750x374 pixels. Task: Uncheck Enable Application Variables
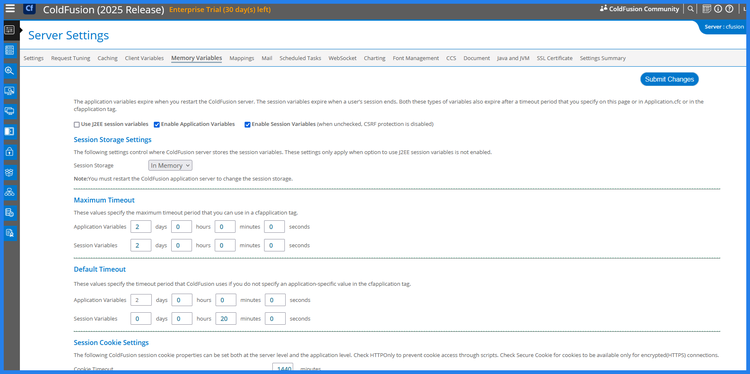click(x=156, y=124)
